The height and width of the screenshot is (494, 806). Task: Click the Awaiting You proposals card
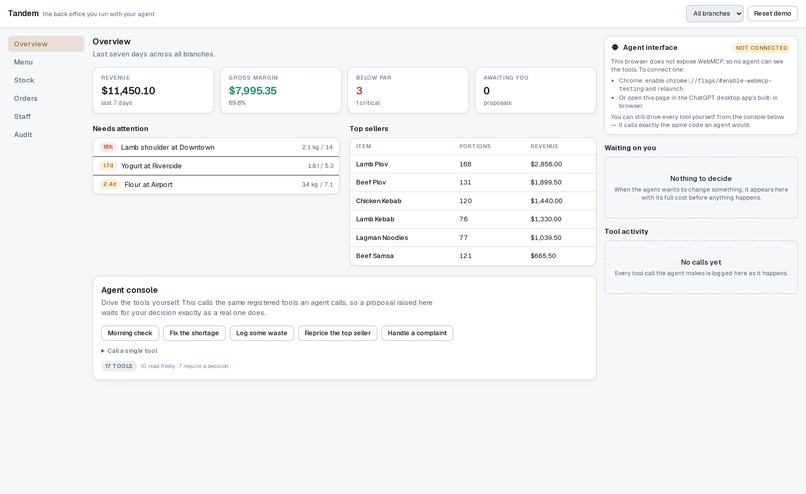[x=536, y=90]
